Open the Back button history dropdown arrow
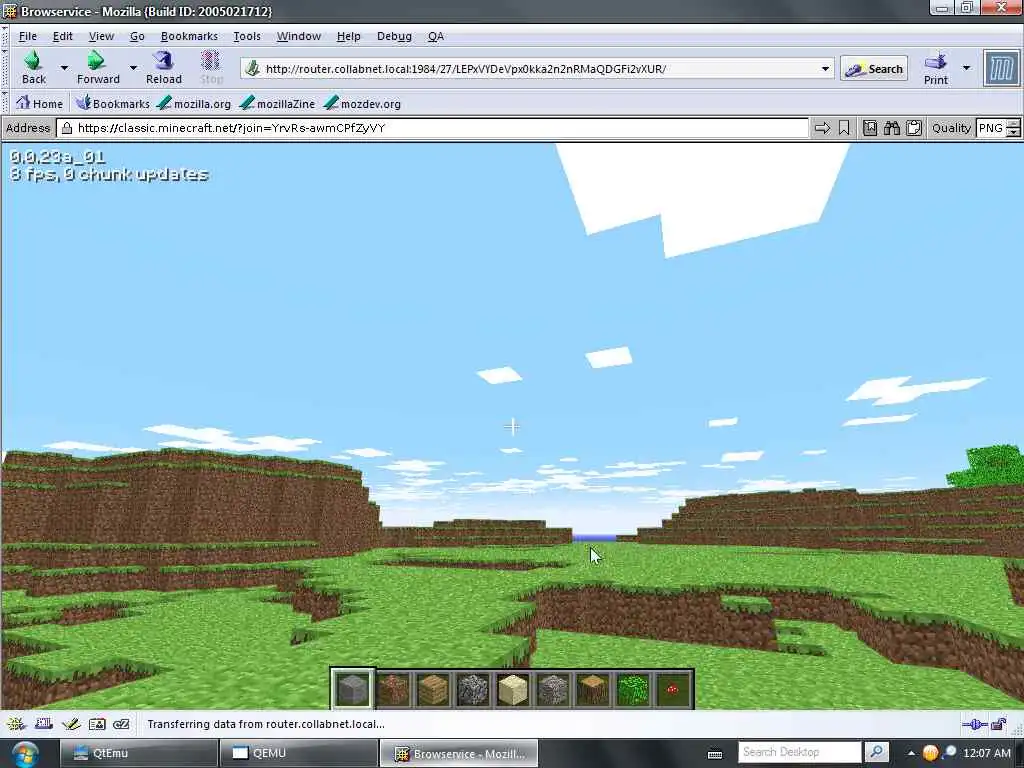The height and width of the screenshot is (768, 1024). (x=64, y=67)
